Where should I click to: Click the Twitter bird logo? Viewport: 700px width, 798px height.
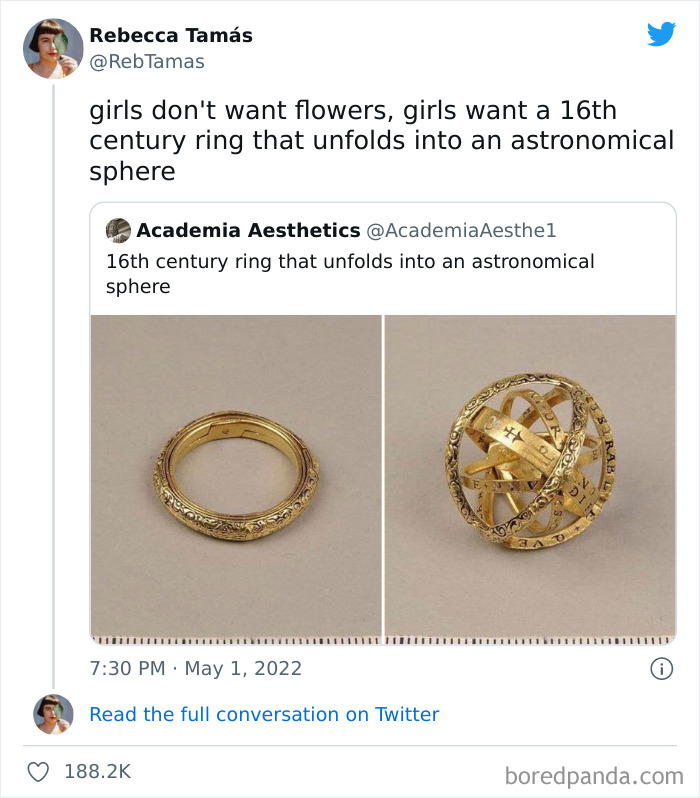click(661, 34)
